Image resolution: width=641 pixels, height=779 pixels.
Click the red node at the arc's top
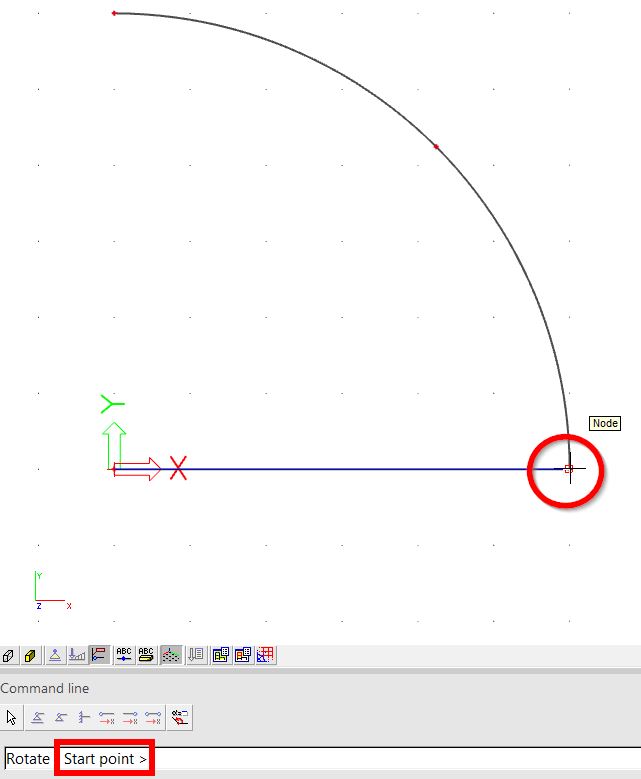(x=114, y=13)
